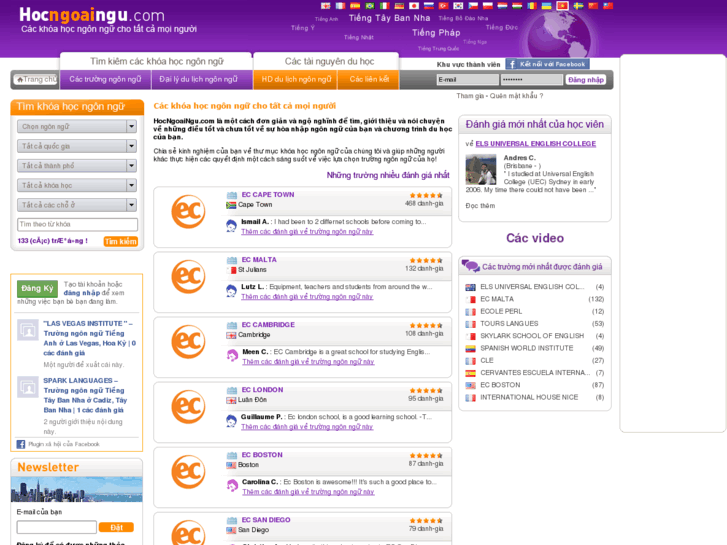Click the Đăng nhập login button
Screen dimensions: 727x545
[586, 80]
